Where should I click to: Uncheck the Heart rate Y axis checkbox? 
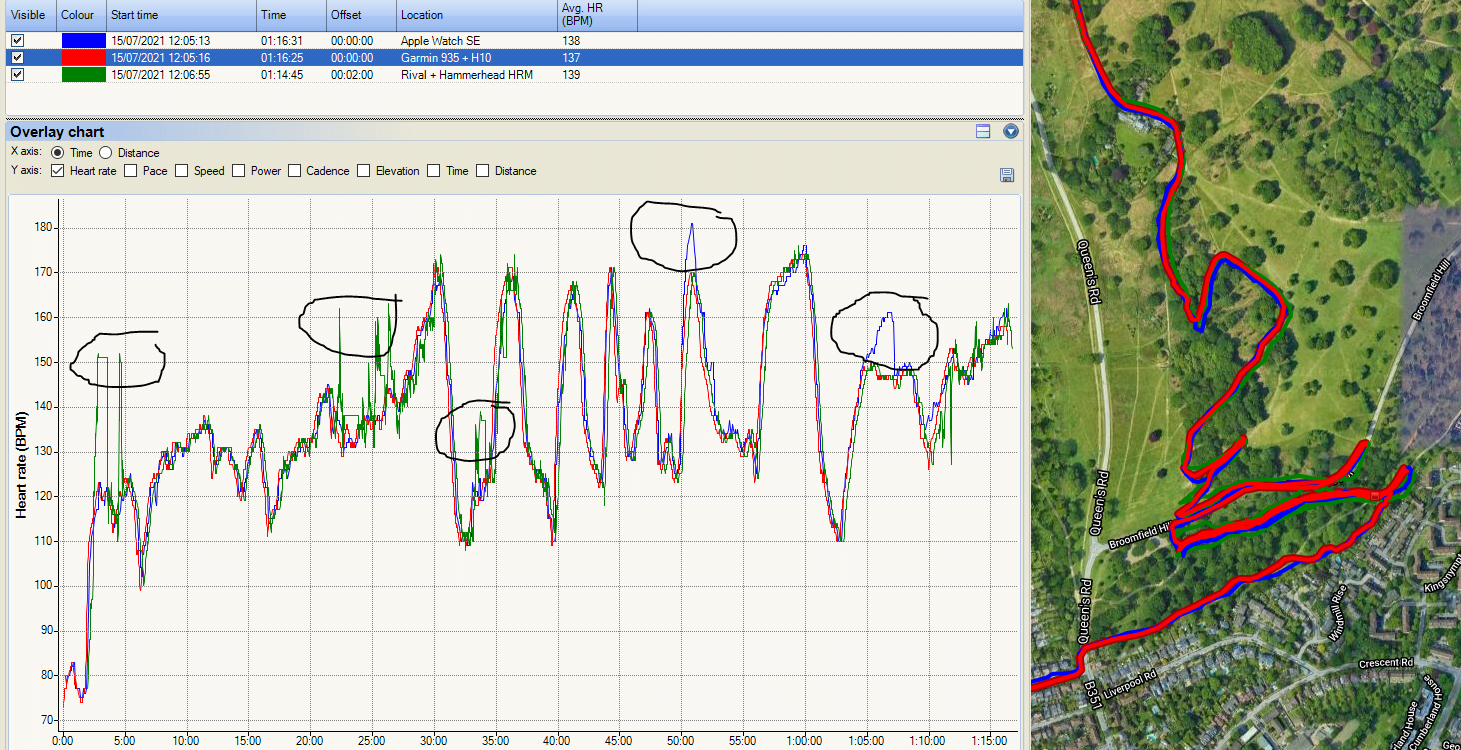coord(57,171)
